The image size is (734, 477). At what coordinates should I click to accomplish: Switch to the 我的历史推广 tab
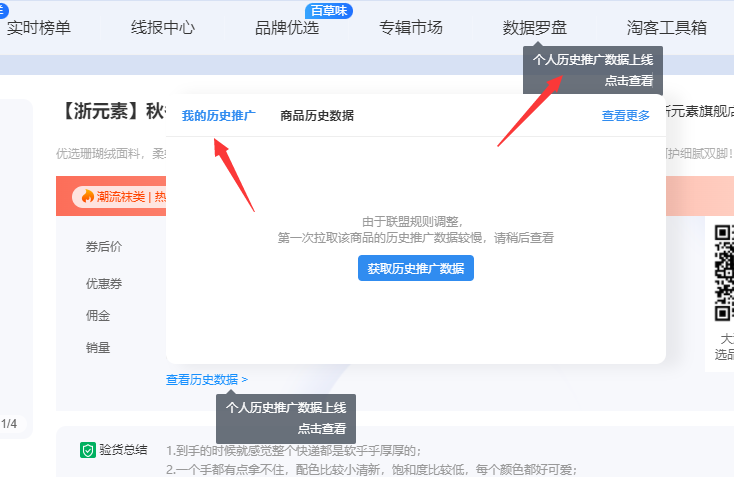[218, 116]
